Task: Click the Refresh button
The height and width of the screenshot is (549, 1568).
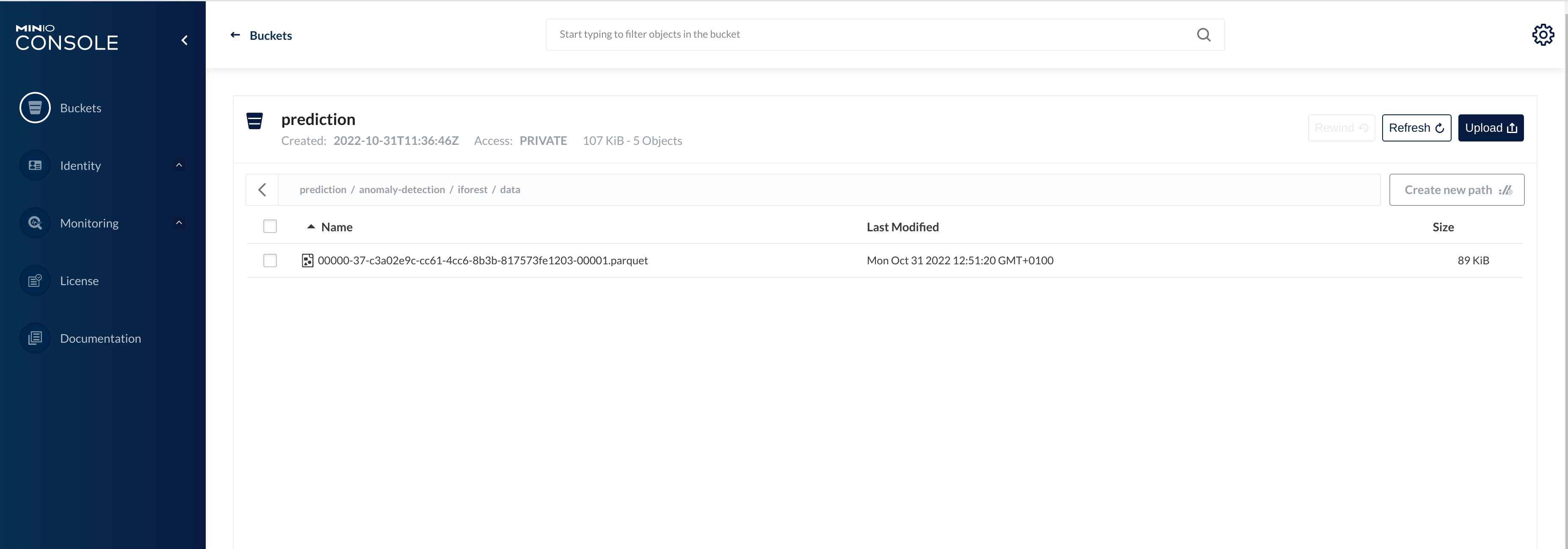Action: (1416, 128)
